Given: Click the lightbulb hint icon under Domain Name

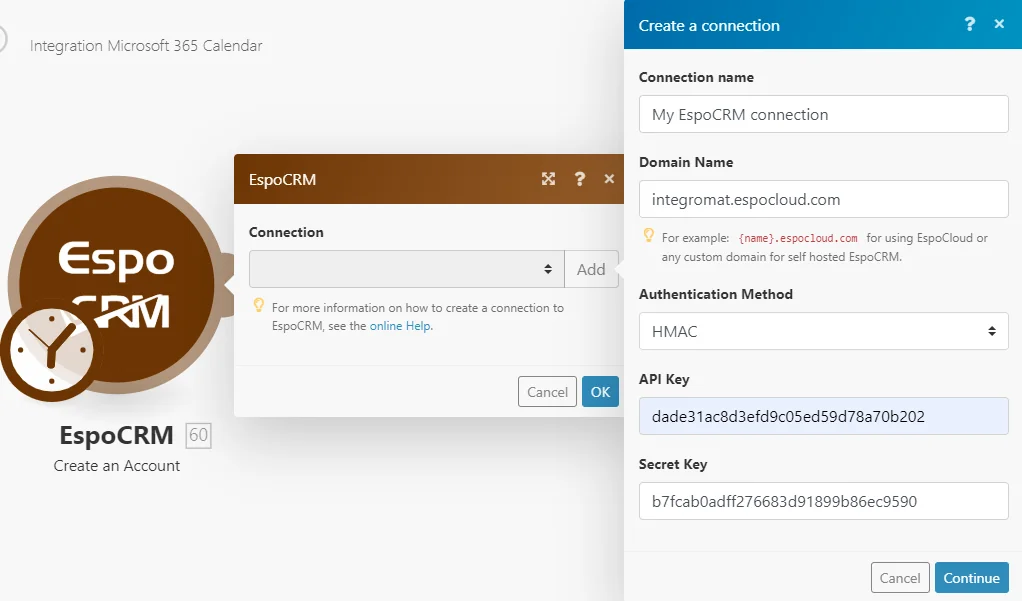Looking at the screenshot, I should [x=649, y=235].
